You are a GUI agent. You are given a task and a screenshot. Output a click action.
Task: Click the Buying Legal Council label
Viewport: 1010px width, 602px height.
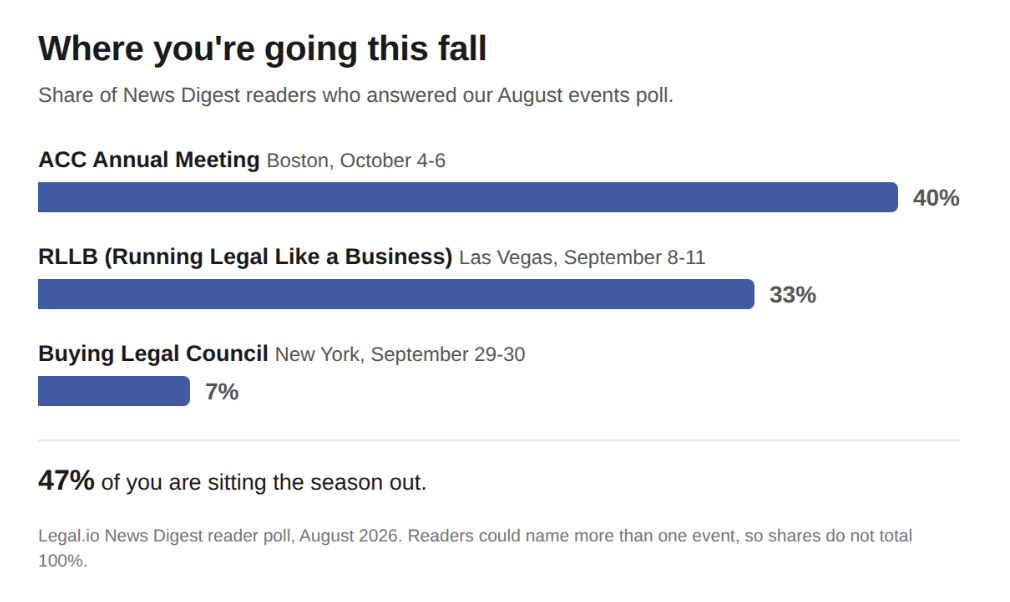tap(153, 353)
